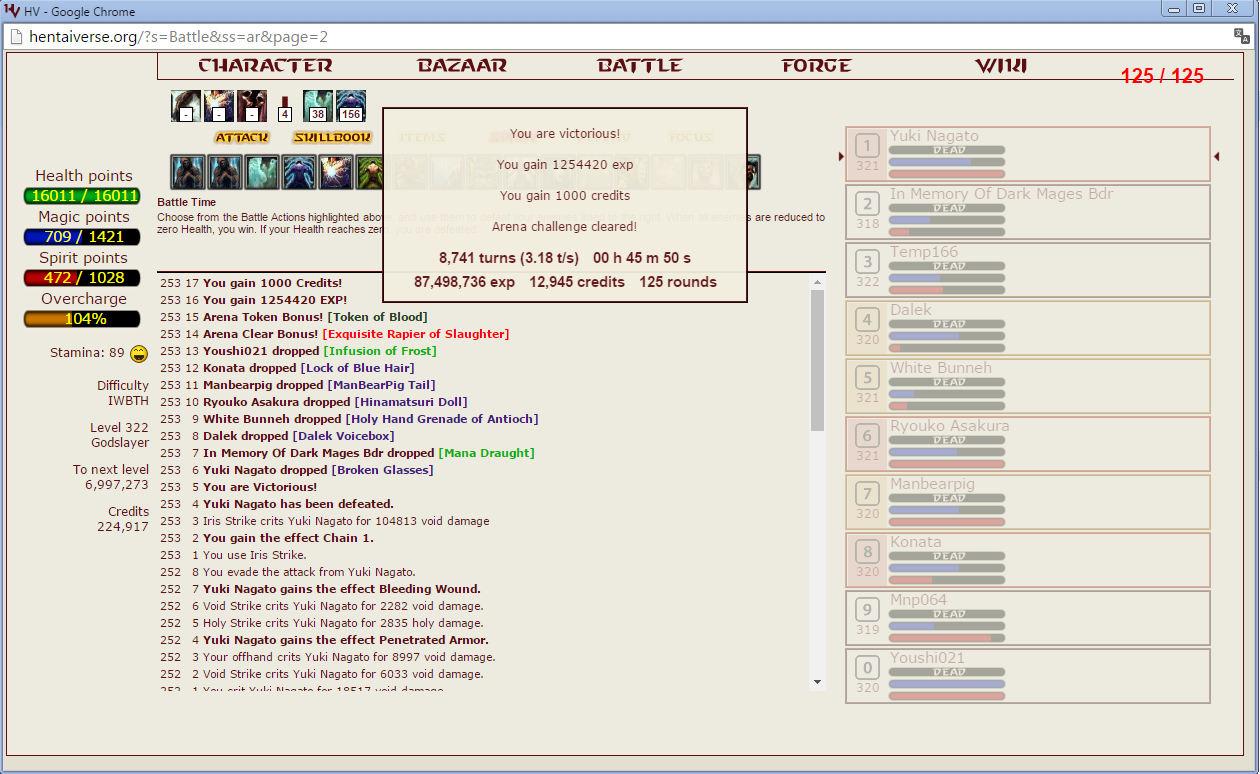Target monster 4 Dalek

pyautogui.click(x=1028, y=328)
